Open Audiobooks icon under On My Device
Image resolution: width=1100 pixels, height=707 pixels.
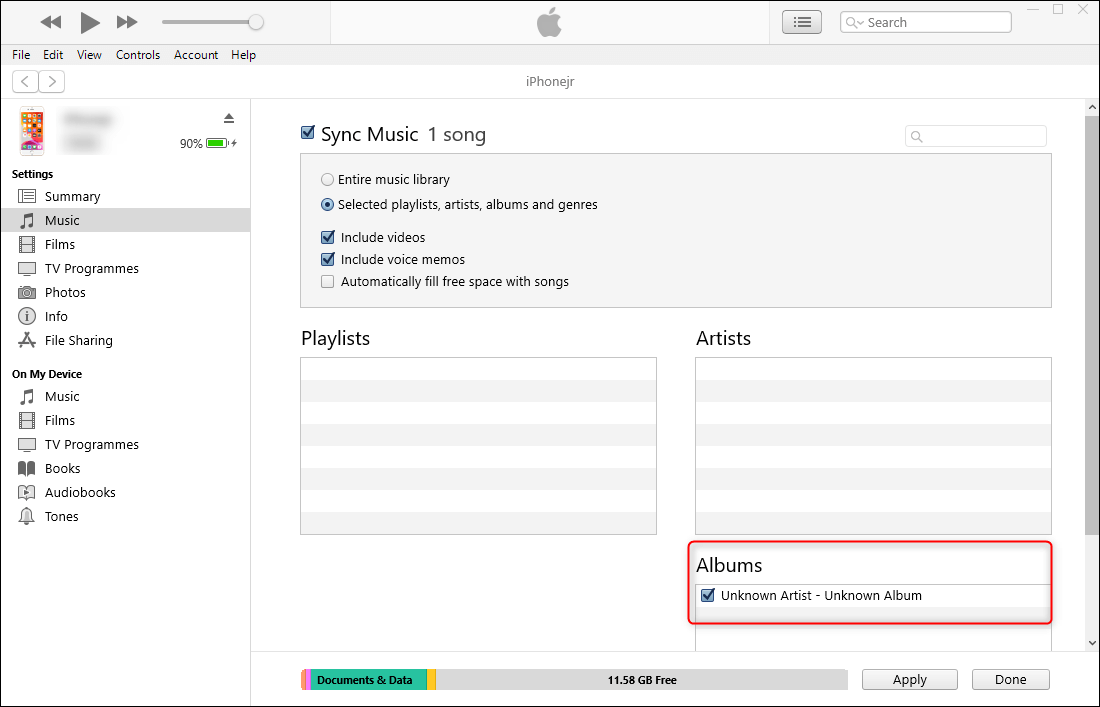tap(27, 492)
